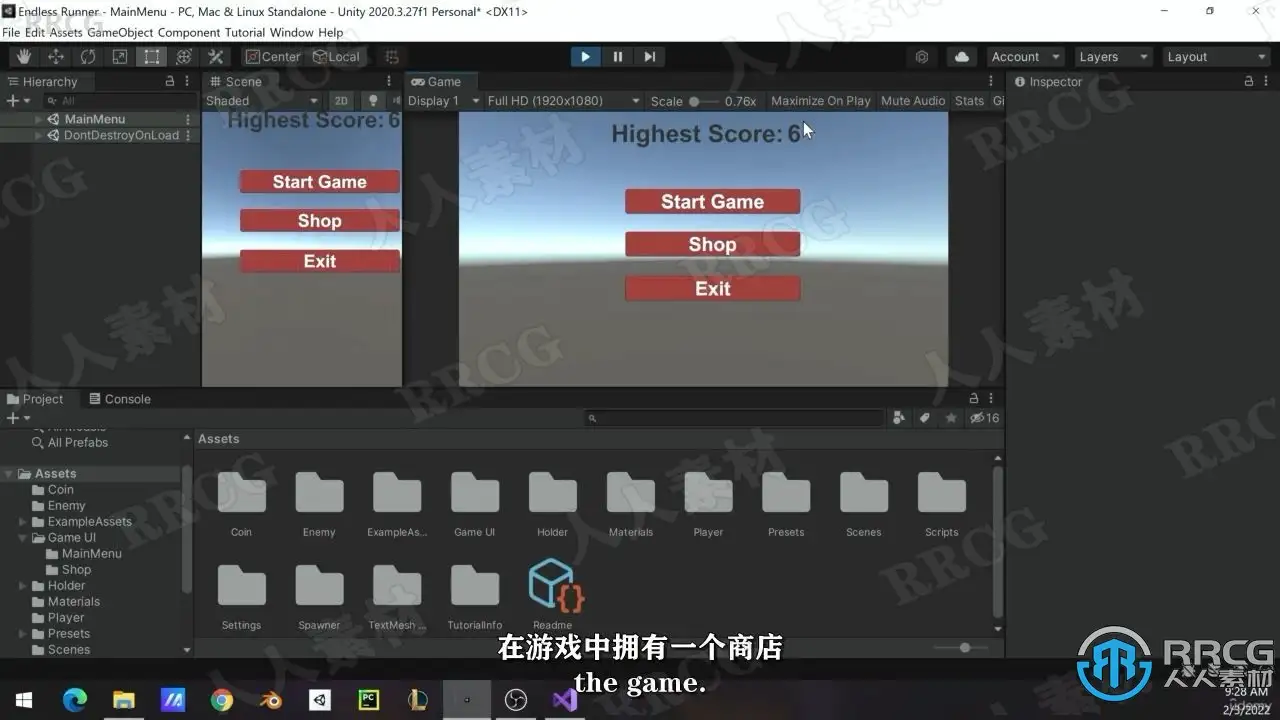Open the Window menu
1280x720 pixels.
292,32
